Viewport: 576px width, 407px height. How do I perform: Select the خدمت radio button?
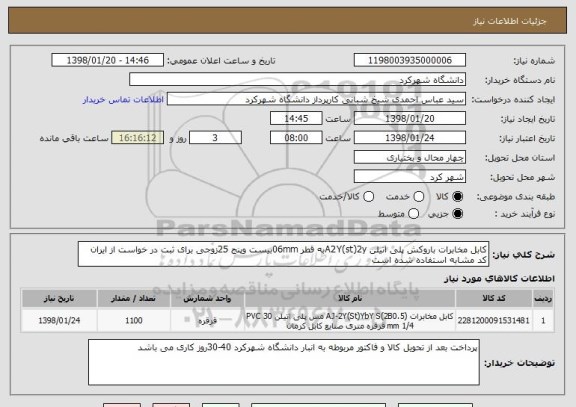pyautogui.click(x=418, y=197)
